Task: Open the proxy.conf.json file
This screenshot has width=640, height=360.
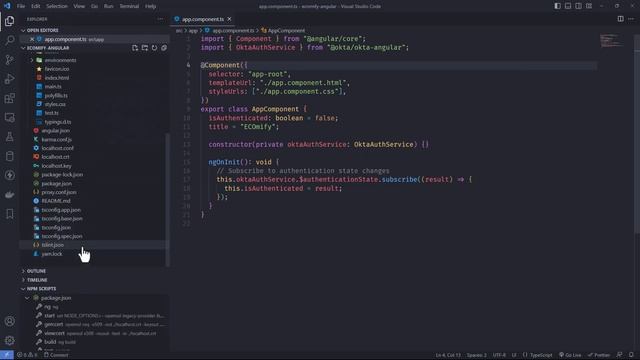Action: click(59, 192)
